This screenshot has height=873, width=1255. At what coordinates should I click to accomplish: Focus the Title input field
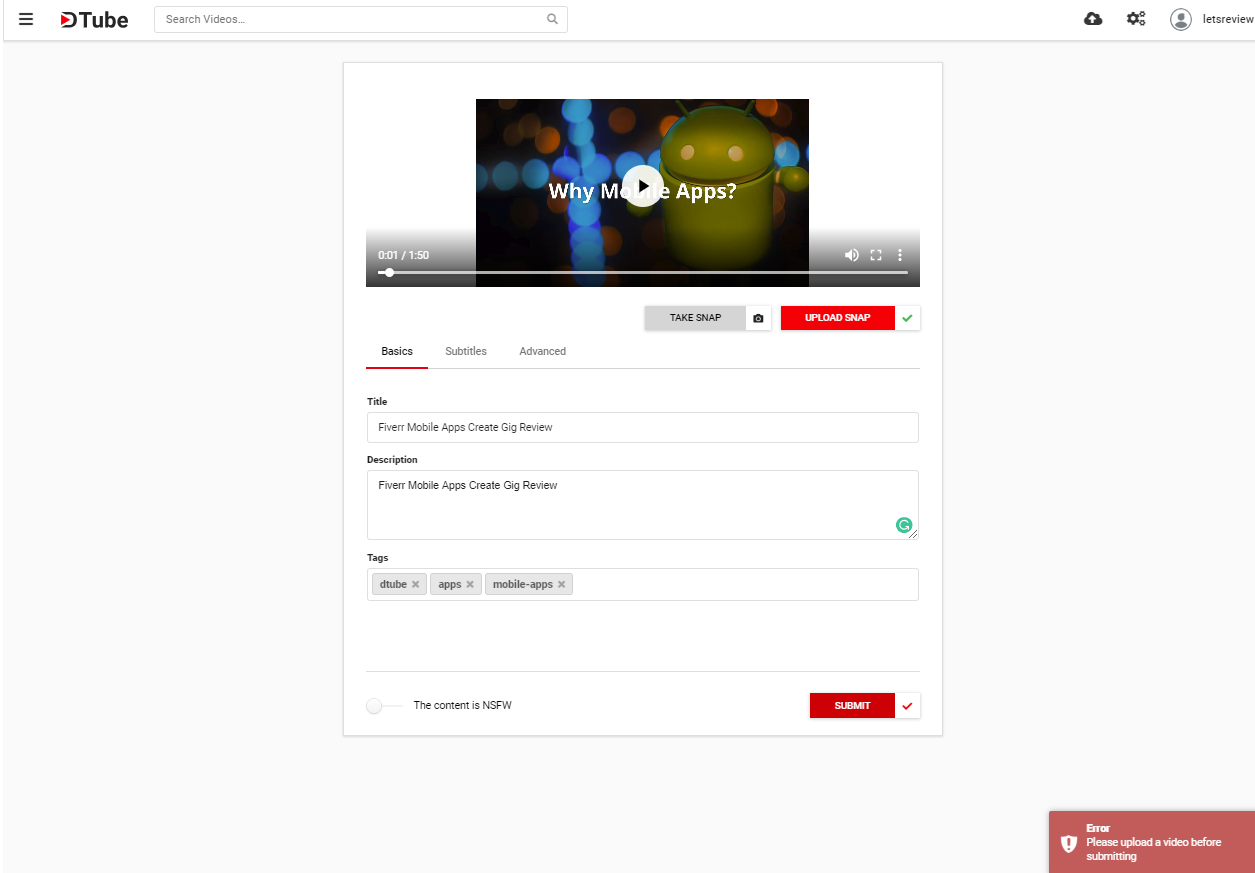[642, 427]
